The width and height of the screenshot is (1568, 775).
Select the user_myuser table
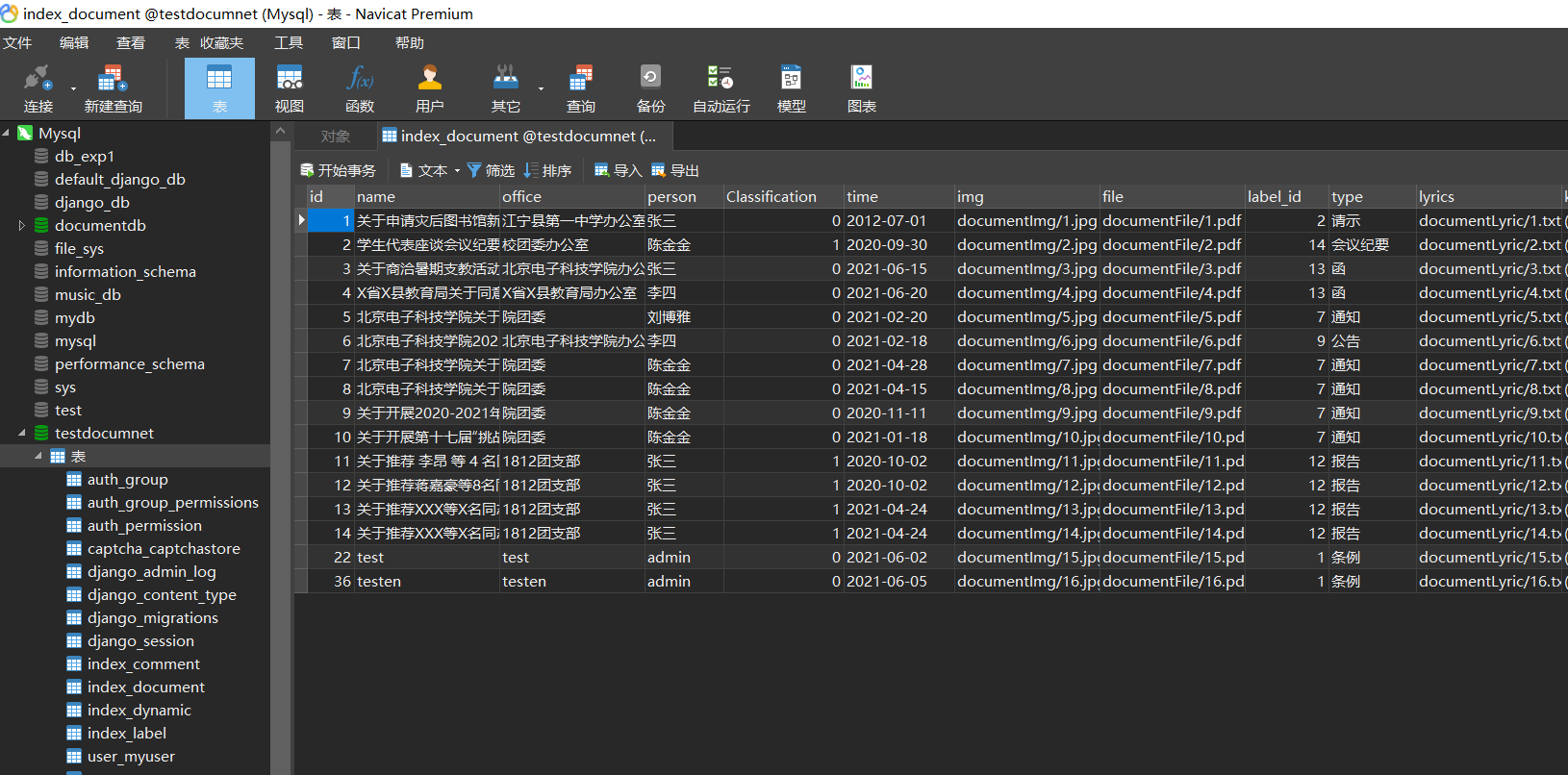pos(131,756)
